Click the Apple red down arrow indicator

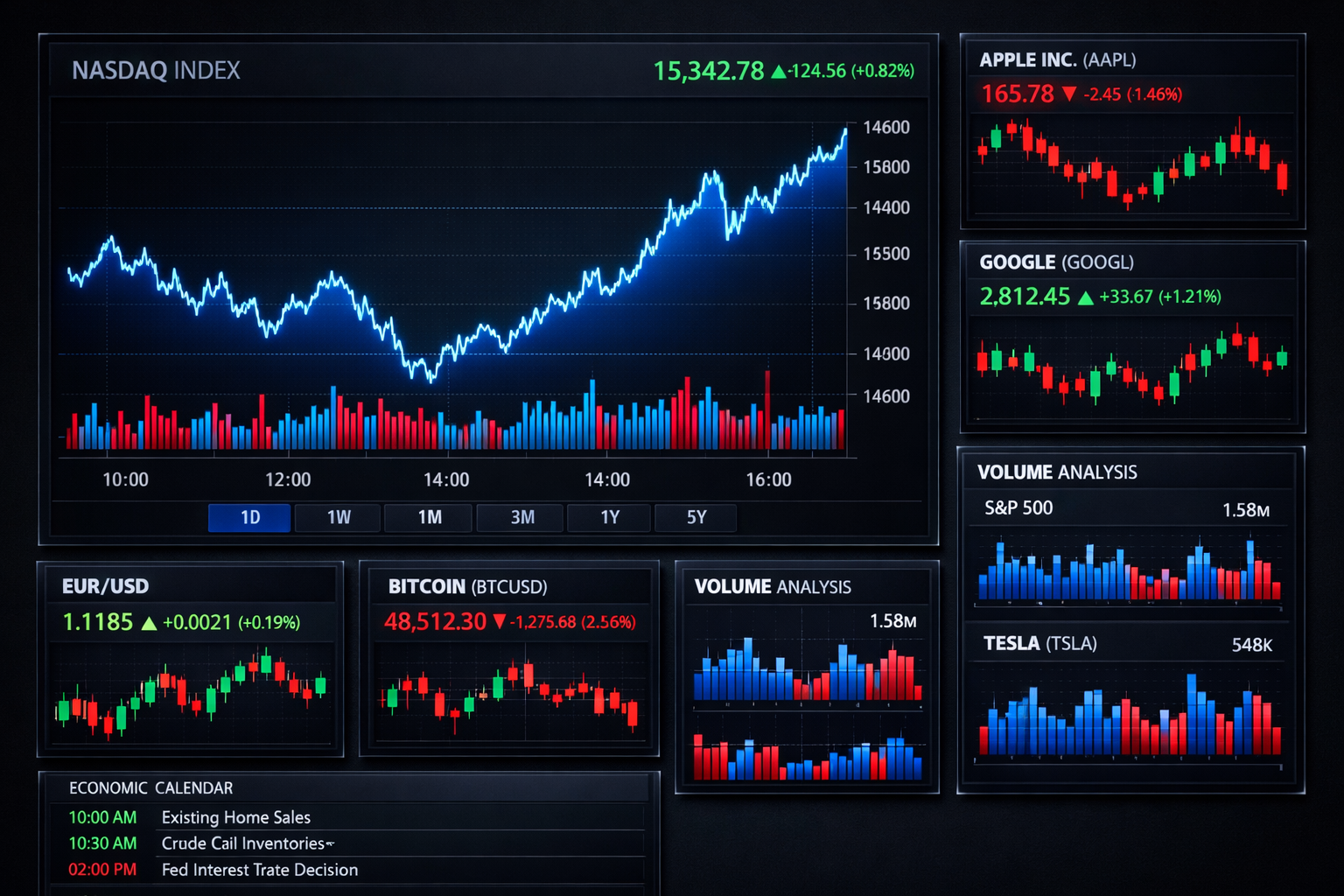[x=1069, y=93]
